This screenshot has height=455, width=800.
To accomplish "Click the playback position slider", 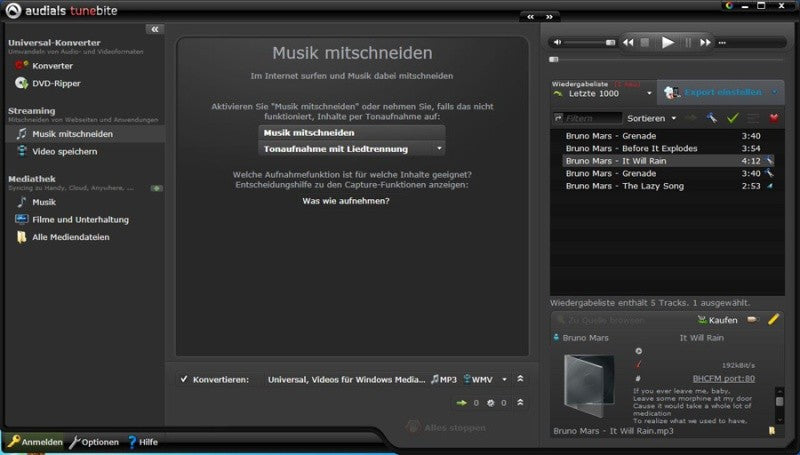I will coord(666,60).
